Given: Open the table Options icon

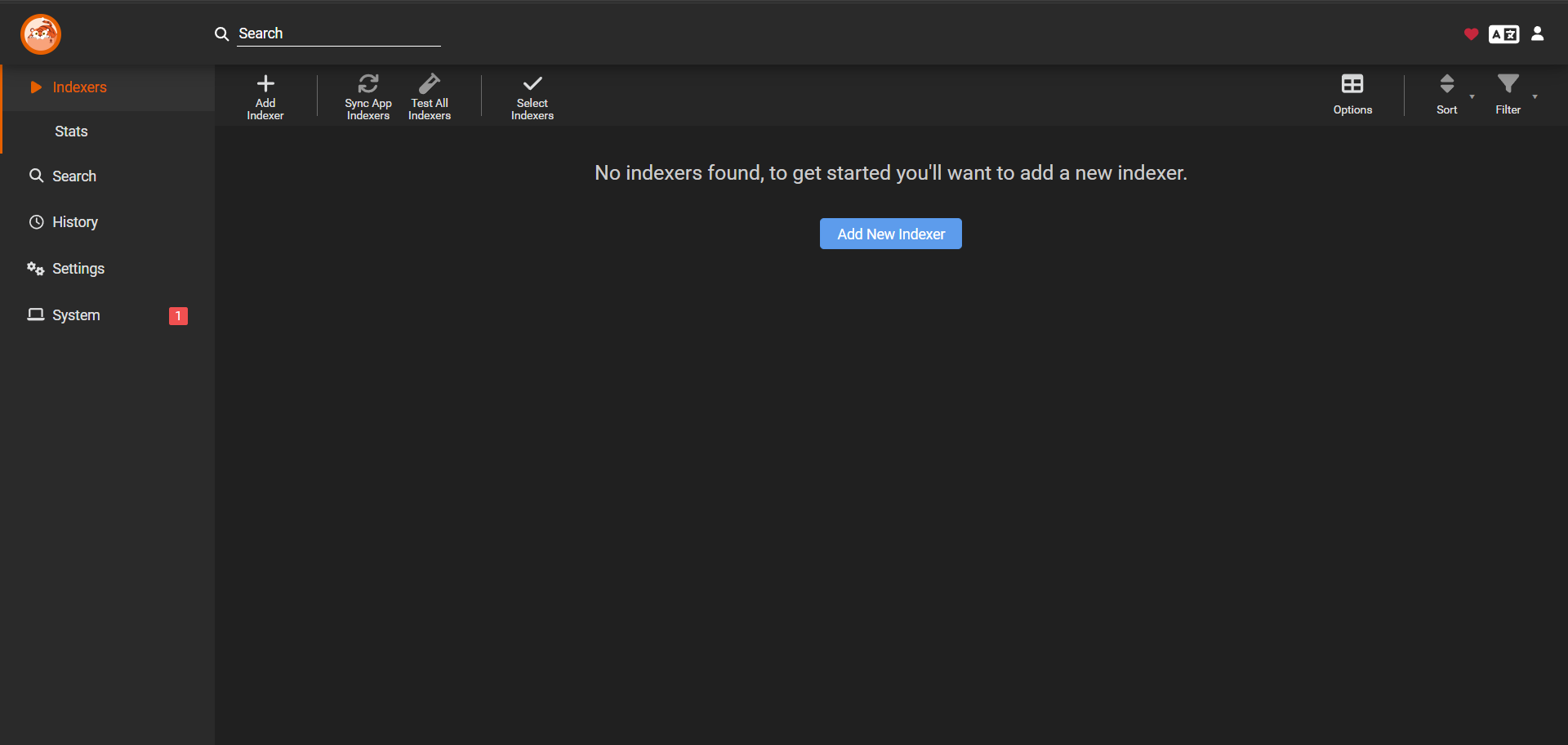Looking at the screenshot, I should click(1352, 84).
